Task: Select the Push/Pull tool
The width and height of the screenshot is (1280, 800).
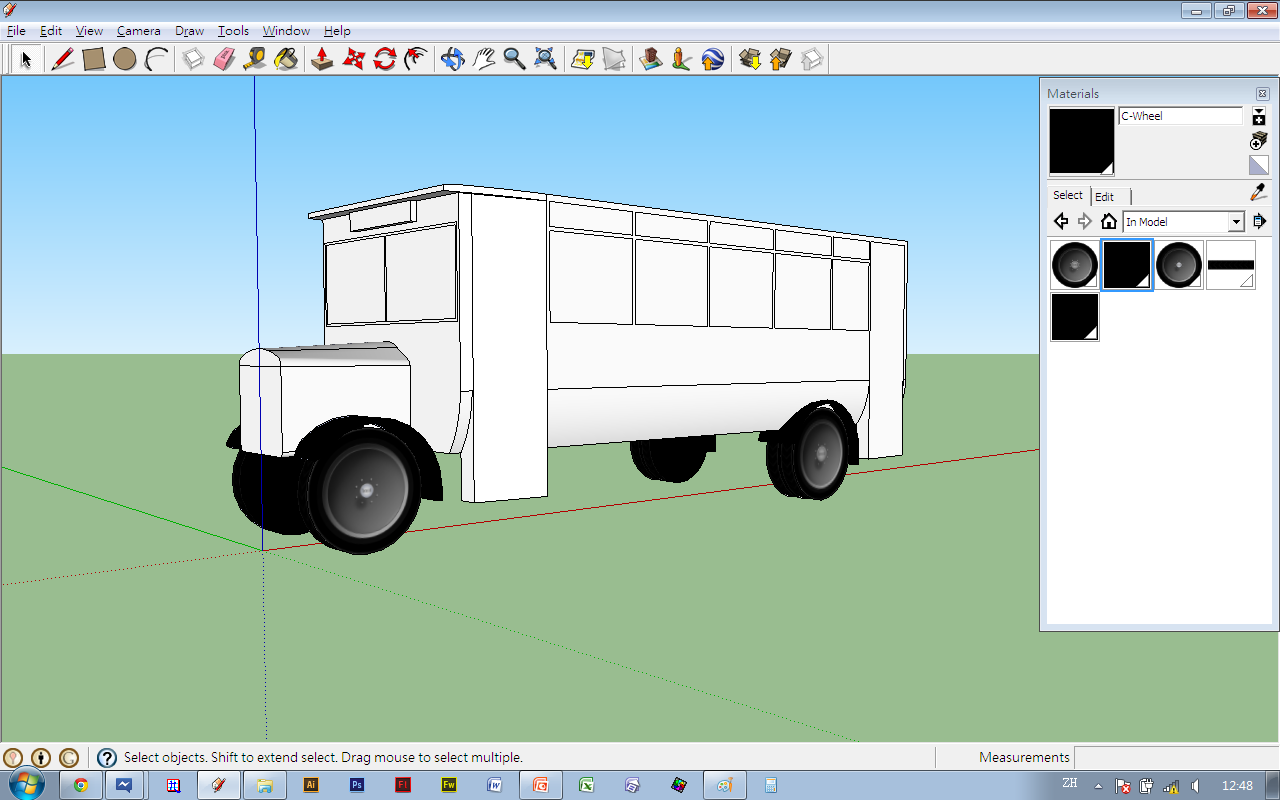Action: 322,59
